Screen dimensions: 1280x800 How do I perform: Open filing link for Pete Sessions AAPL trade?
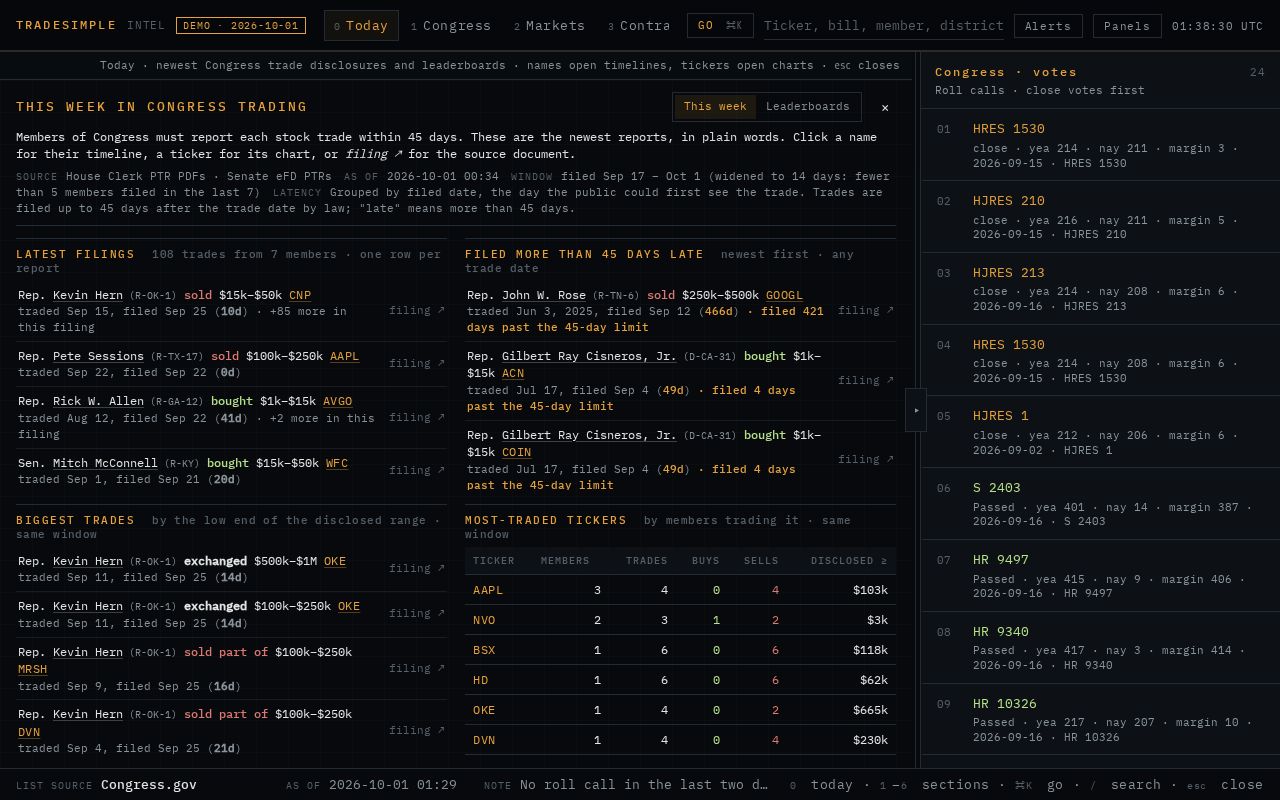(417, 363)
